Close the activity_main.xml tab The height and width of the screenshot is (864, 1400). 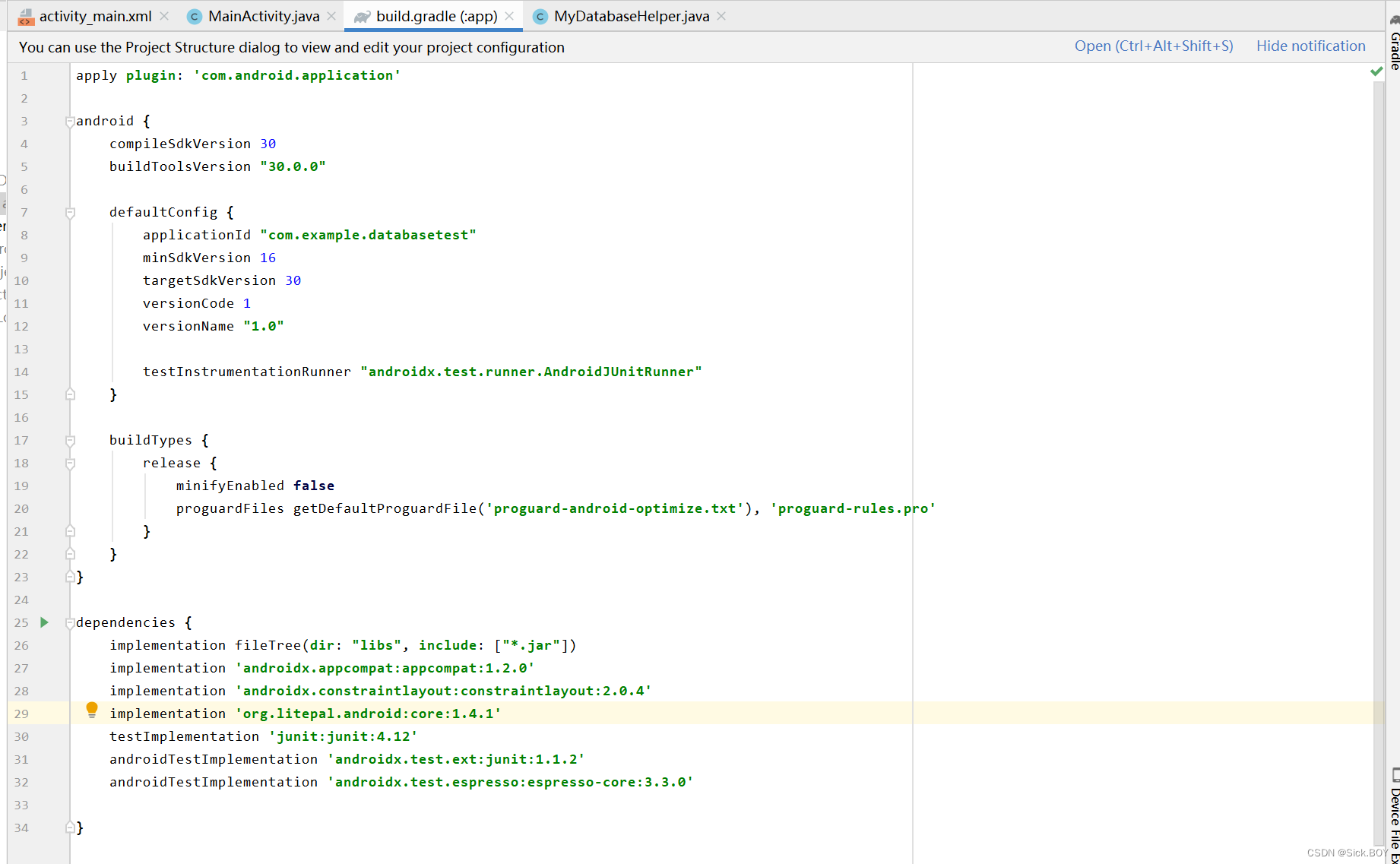(x=164, y=16)
